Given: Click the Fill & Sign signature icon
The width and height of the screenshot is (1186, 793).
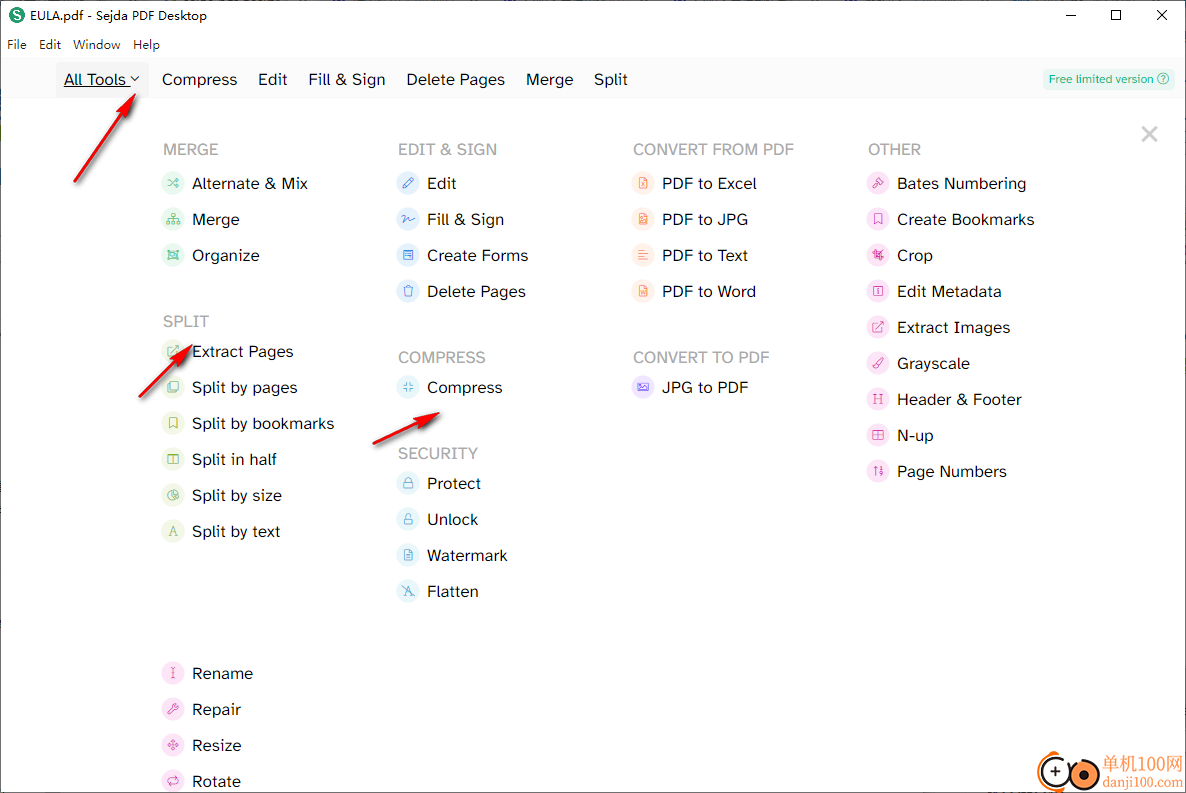Looking at the screenshot, I should pyautogui.click(x=408, y=219).
